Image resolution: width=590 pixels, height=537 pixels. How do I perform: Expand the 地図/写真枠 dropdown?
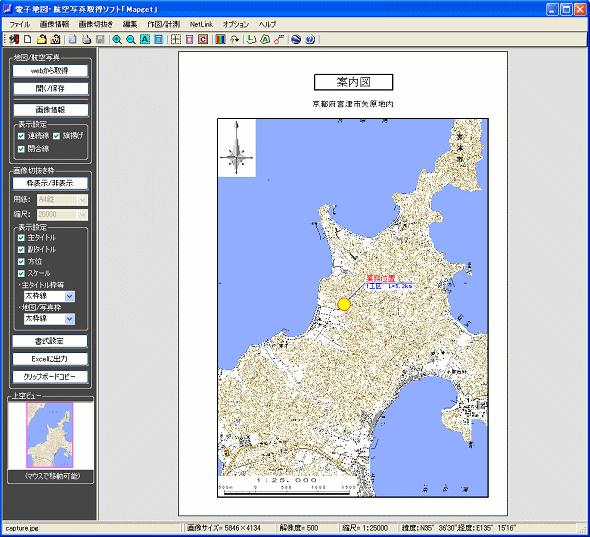click(70, 319)
